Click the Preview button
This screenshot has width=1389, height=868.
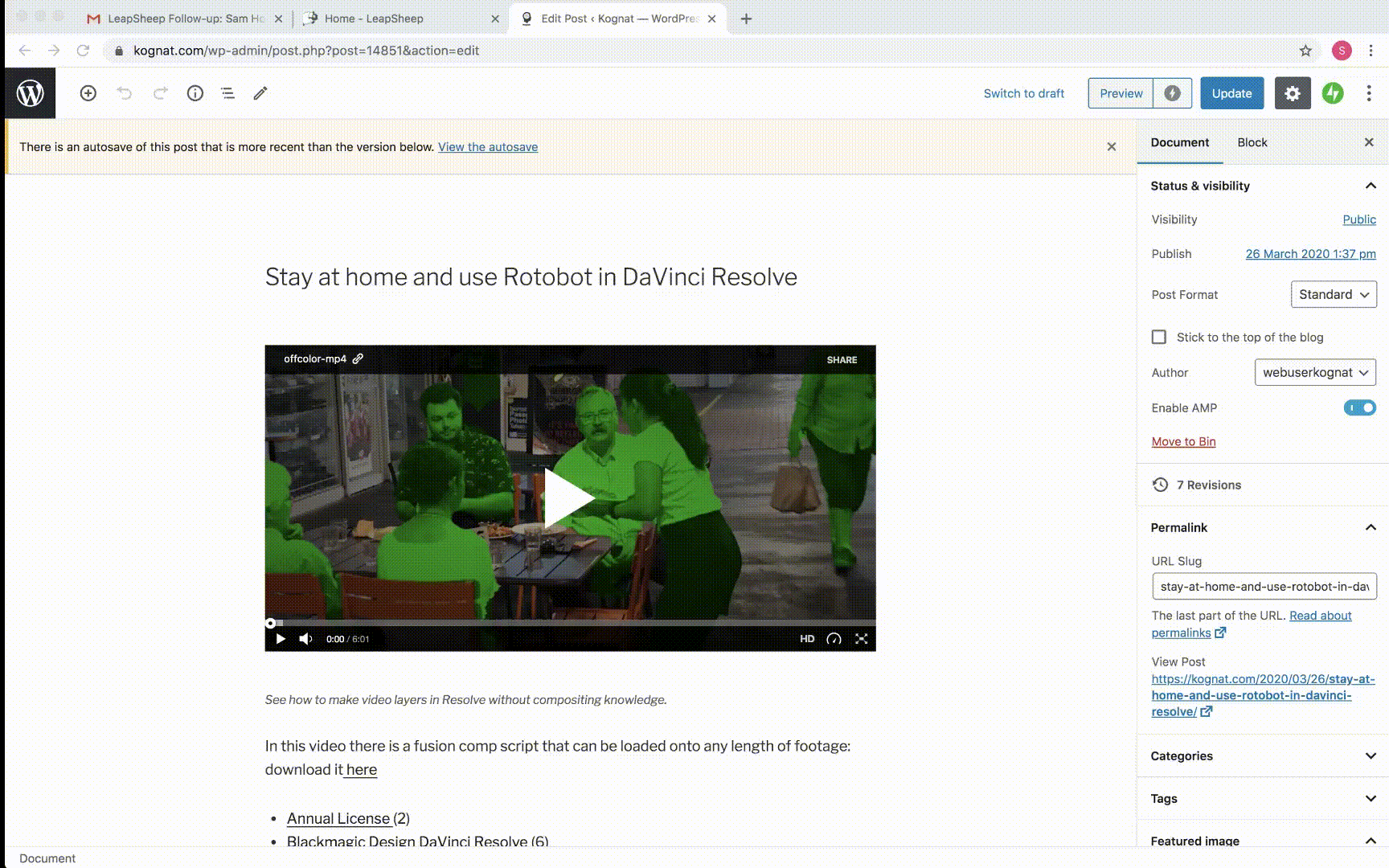pos(1121,93)
